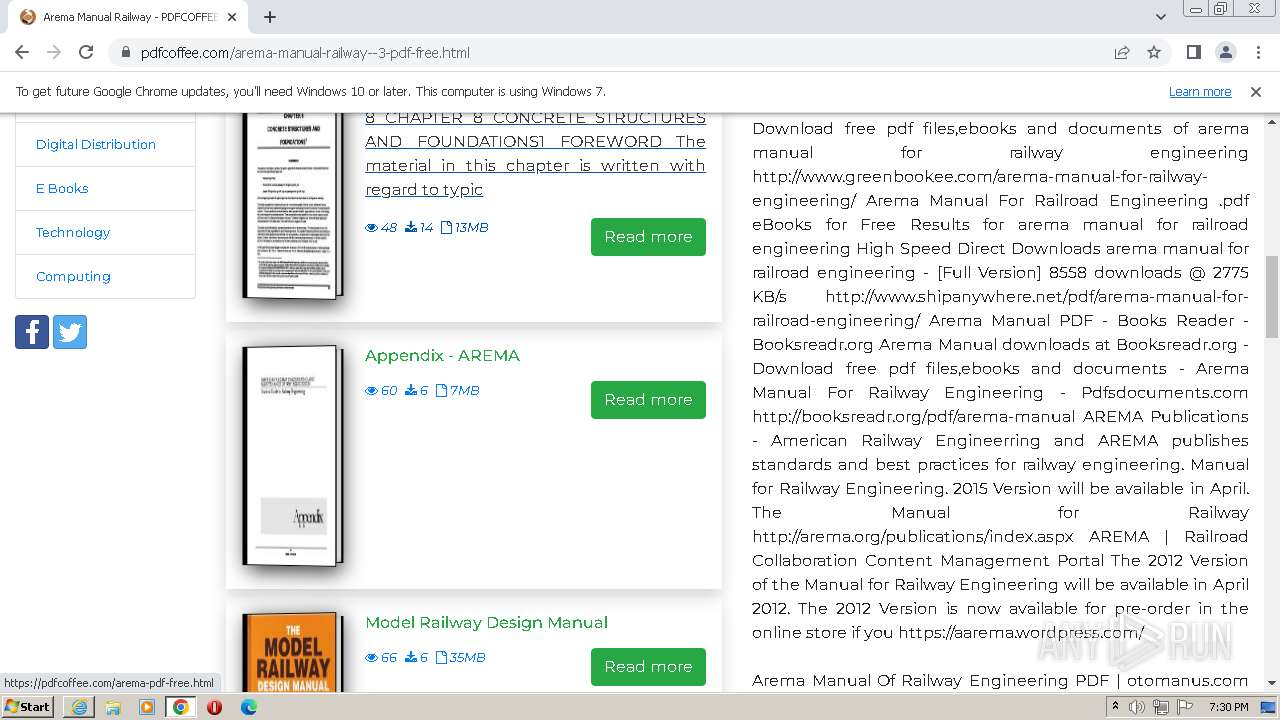Click the page vertical scrollbar thumb
1280x720 pixels.
(x=1272, y=297)
